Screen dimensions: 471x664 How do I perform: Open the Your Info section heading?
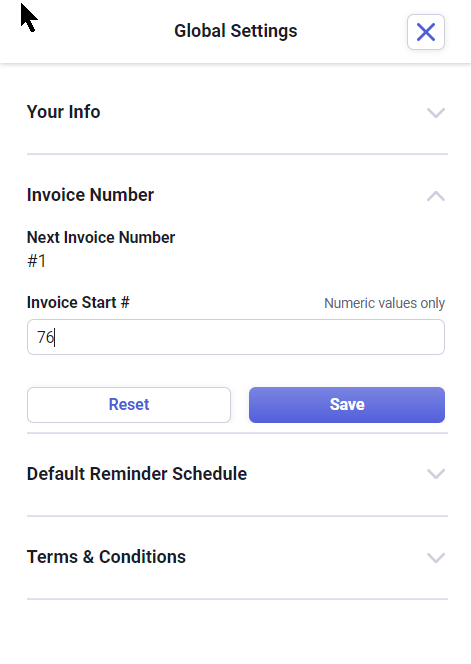[64, 112]
